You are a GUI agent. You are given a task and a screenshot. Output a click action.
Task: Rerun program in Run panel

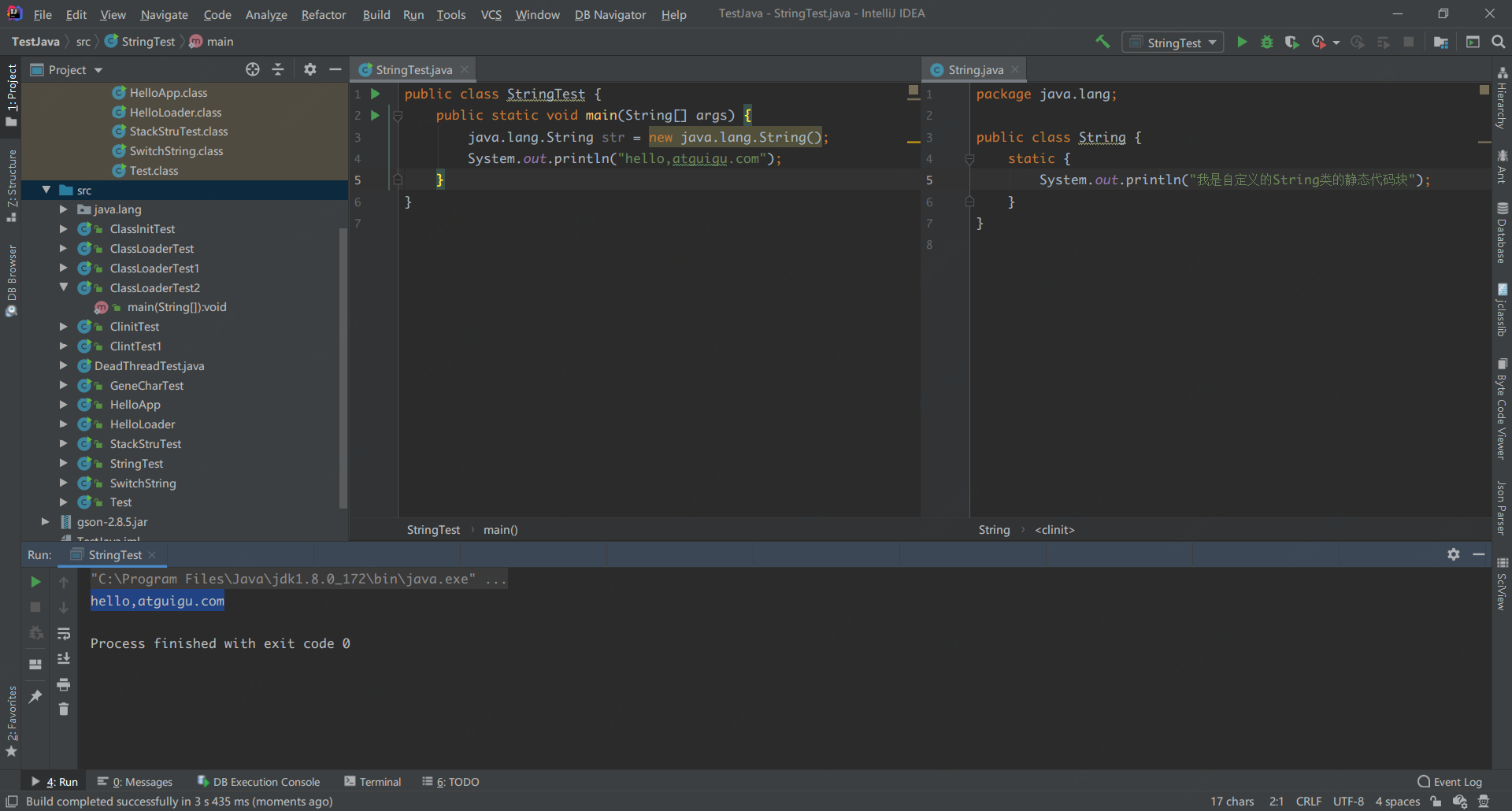tap(35, 582)
